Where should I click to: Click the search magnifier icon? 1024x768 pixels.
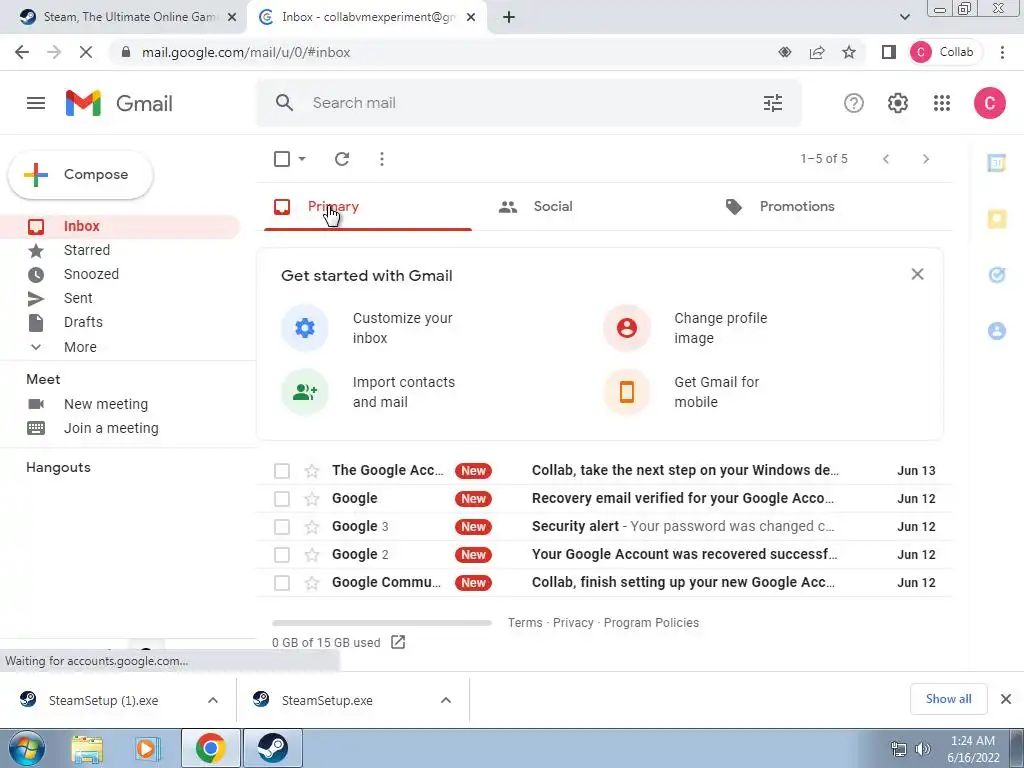click(x=284, y=103)
